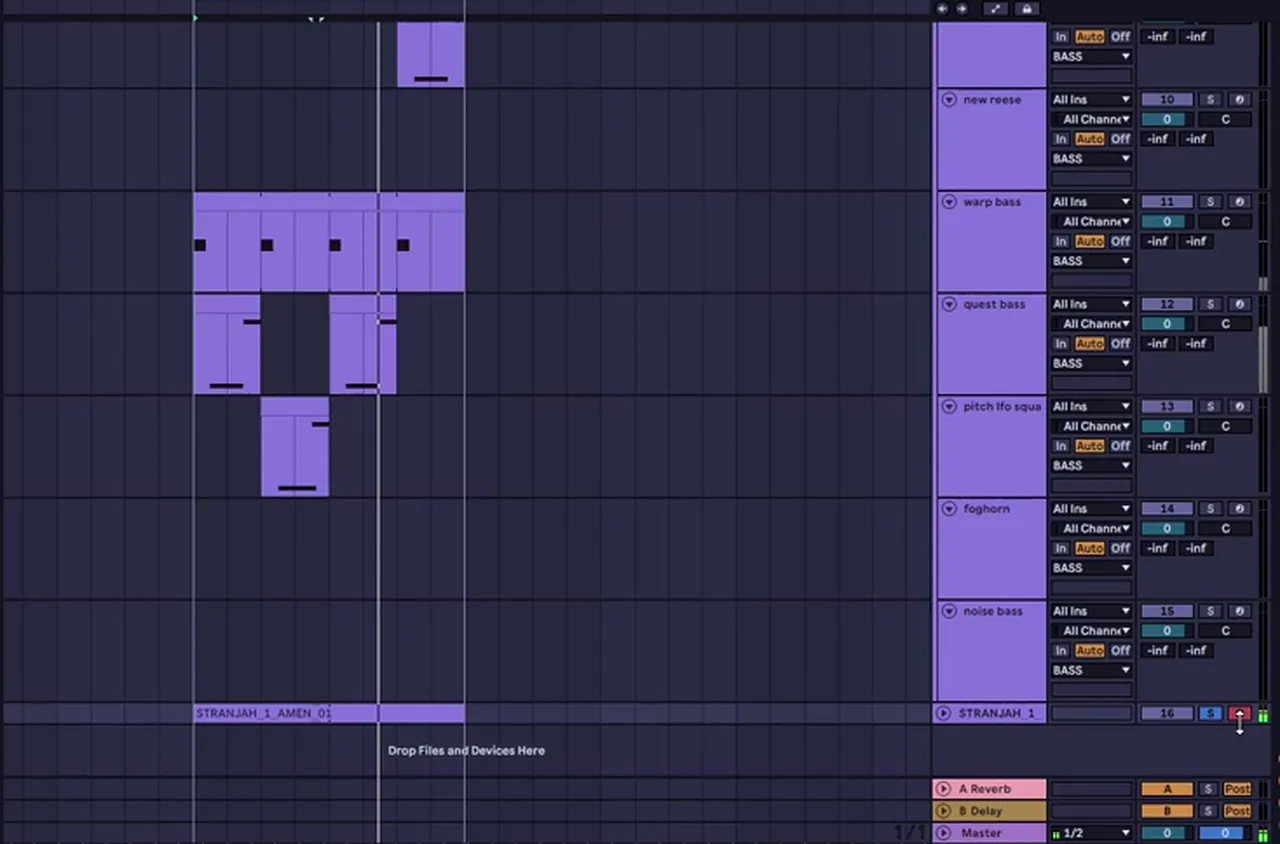Click new reese volume slider showing 0
This screenshot has height=844, width=1280.
1167,120
